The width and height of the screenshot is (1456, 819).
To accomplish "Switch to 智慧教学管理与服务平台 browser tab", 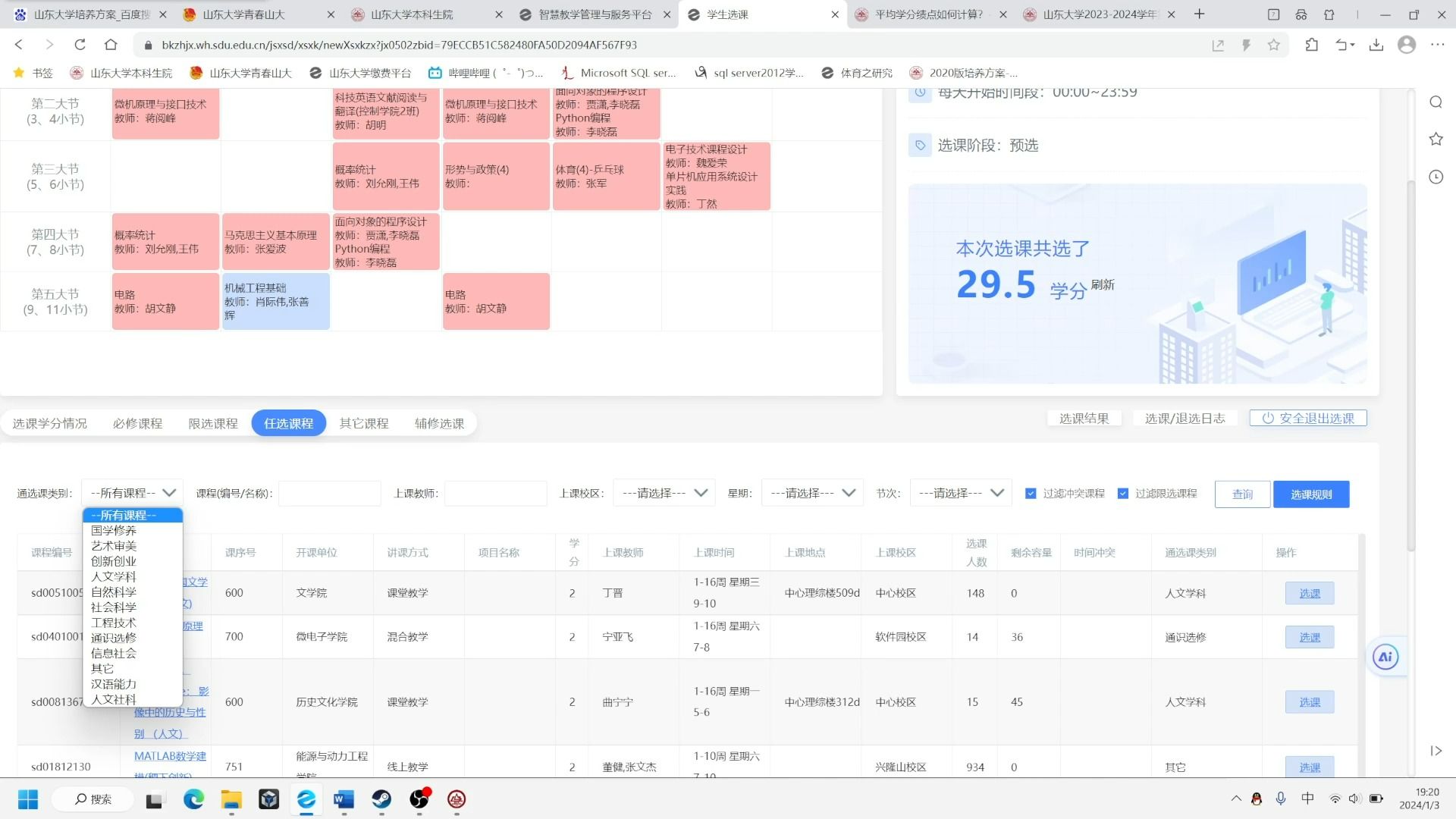I will pos(594,14).
